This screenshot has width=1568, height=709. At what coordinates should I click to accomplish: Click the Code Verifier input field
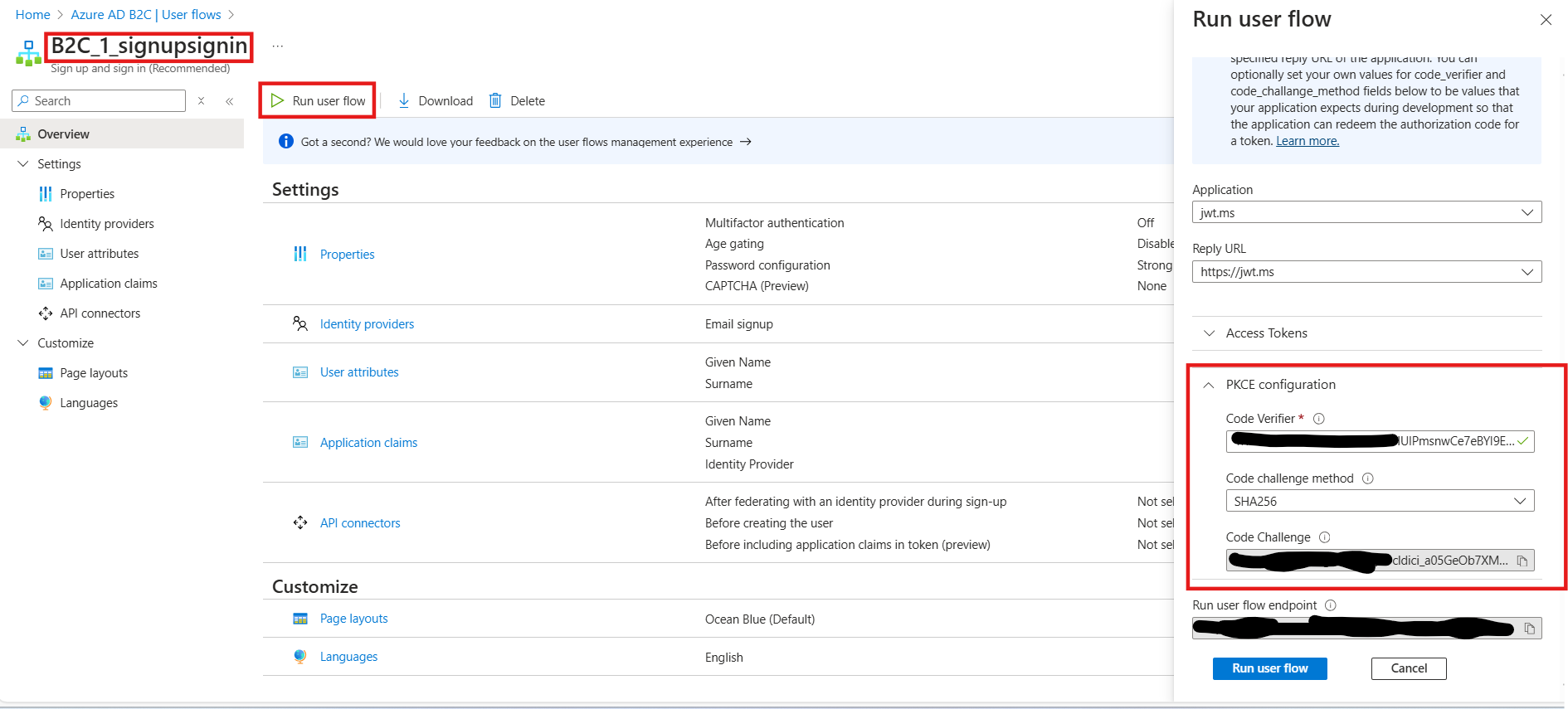[1380, 441]
